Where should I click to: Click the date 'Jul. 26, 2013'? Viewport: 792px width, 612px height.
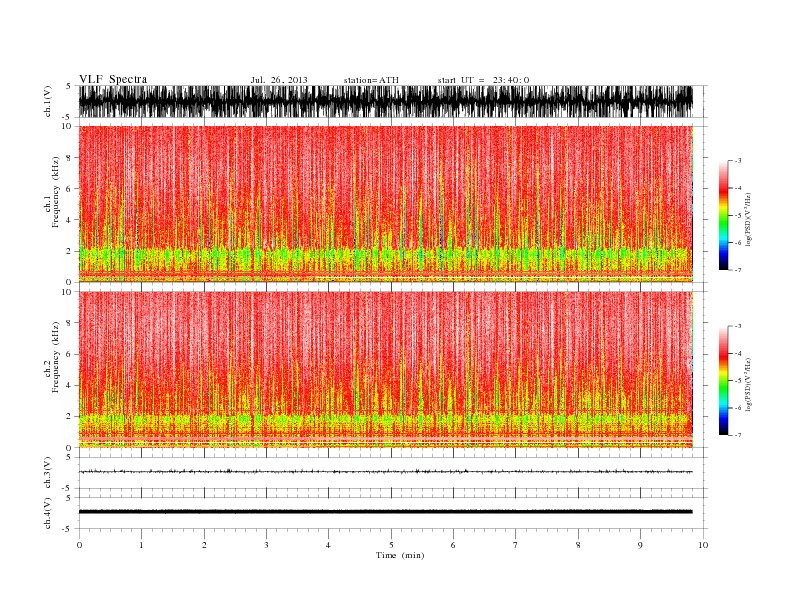(x=279, y=80)
